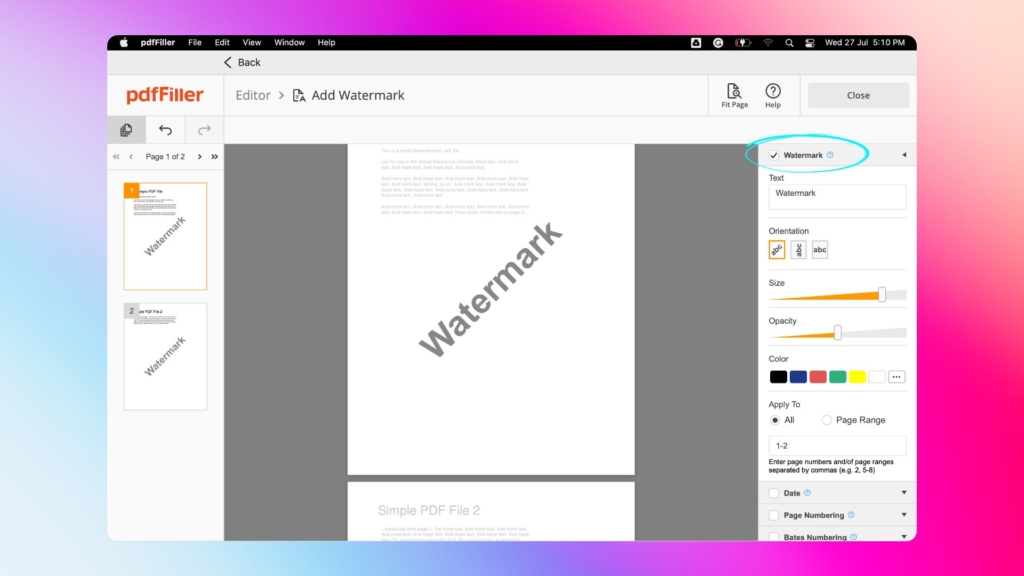Click the Editor breadcrumb link
The image size is (1024, 576).
point(253,95)
